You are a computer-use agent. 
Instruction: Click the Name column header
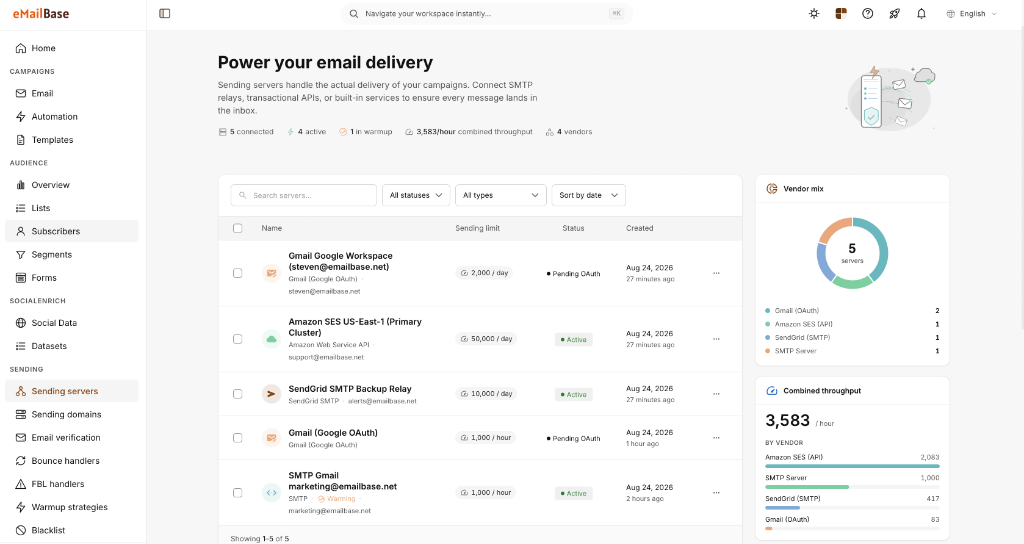click(x=272, y=228)
